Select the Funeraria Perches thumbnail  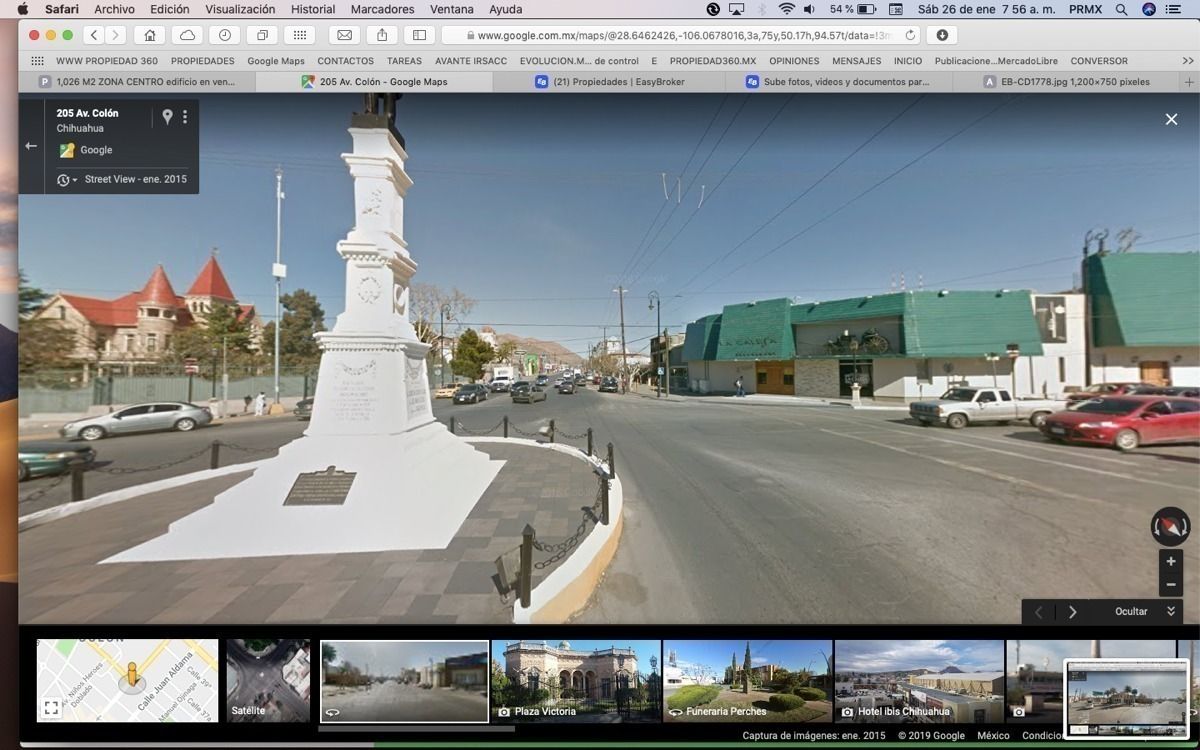pos(748,681)
